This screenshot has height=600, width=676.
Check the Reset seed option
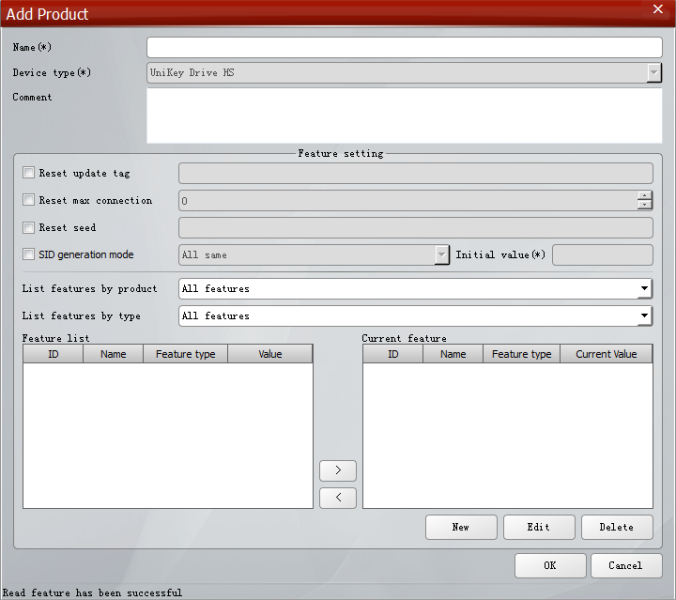tap(28, 227)
